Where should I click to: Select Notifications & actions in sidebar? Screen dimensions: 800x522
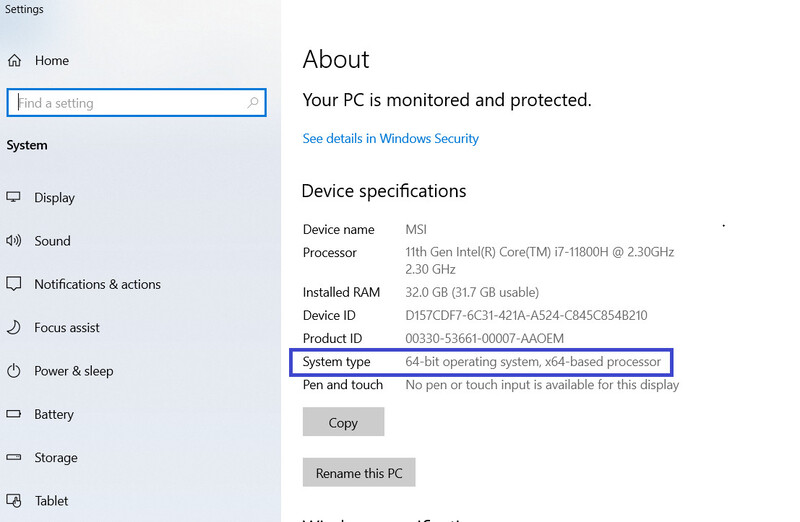[97, 284]
